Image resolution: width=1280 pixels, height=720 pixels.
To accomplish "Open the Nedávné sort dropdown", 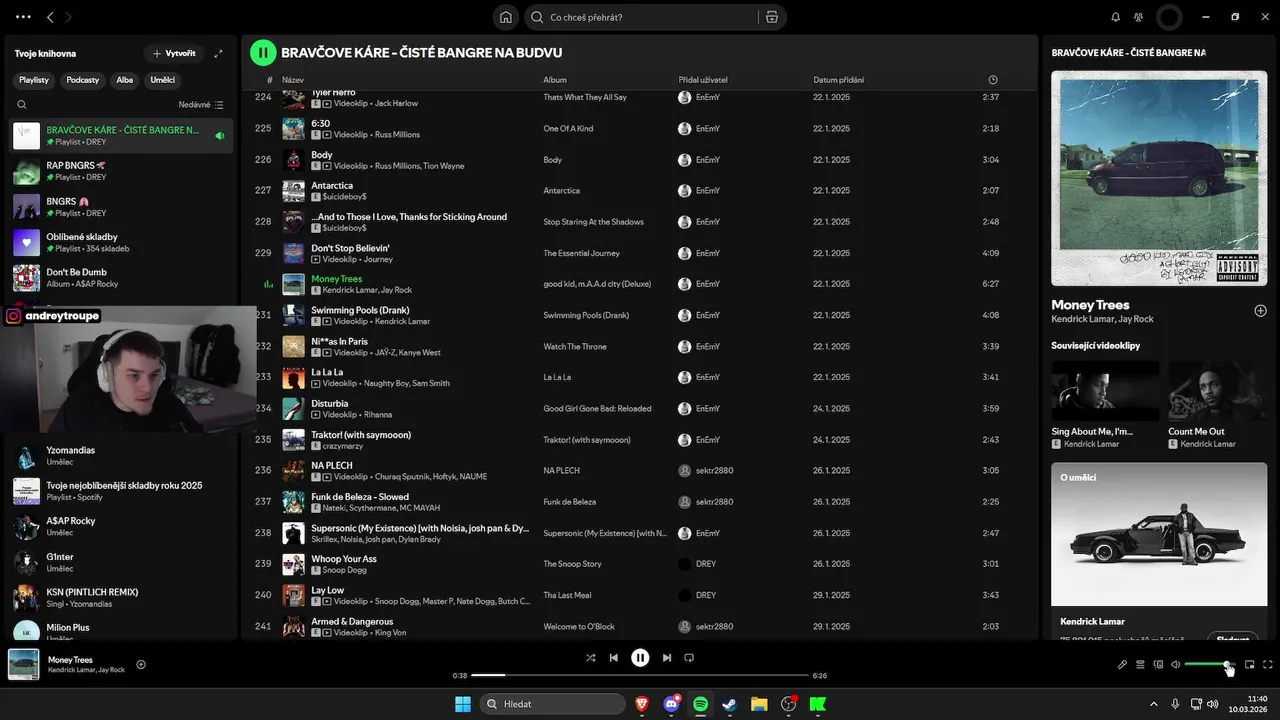I will click(x=201, y=104).
